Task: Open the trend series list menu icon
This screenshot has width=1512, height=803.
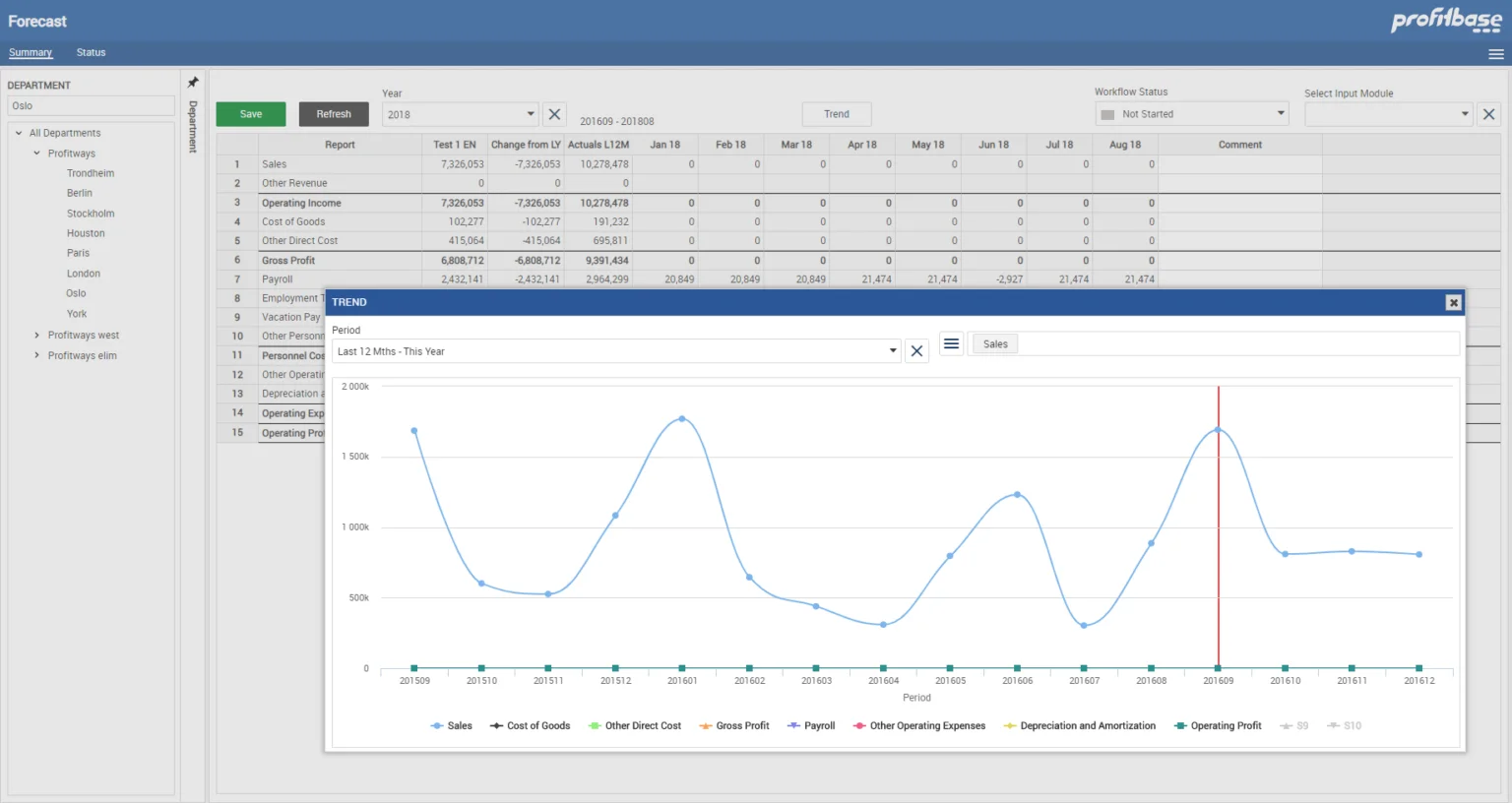Action: click(951, 343)
